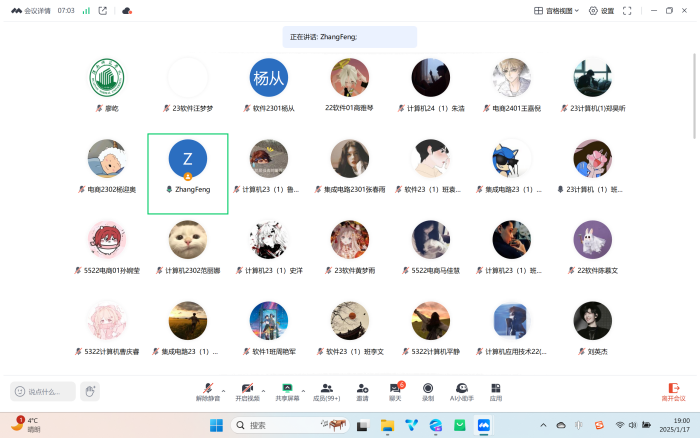
Task: Open File Explorer from taskbar
Action: point(387,425)
